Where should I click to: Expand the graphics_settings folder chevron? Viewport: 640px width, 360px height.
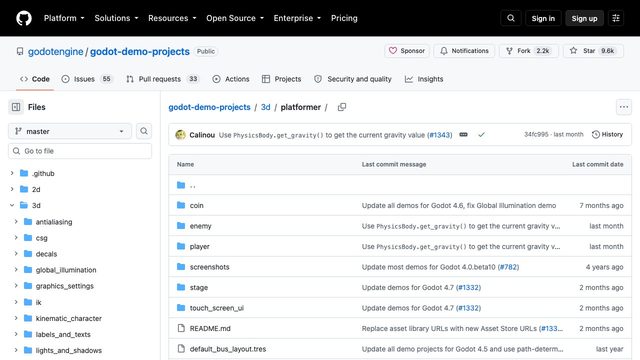pos(16,285)
